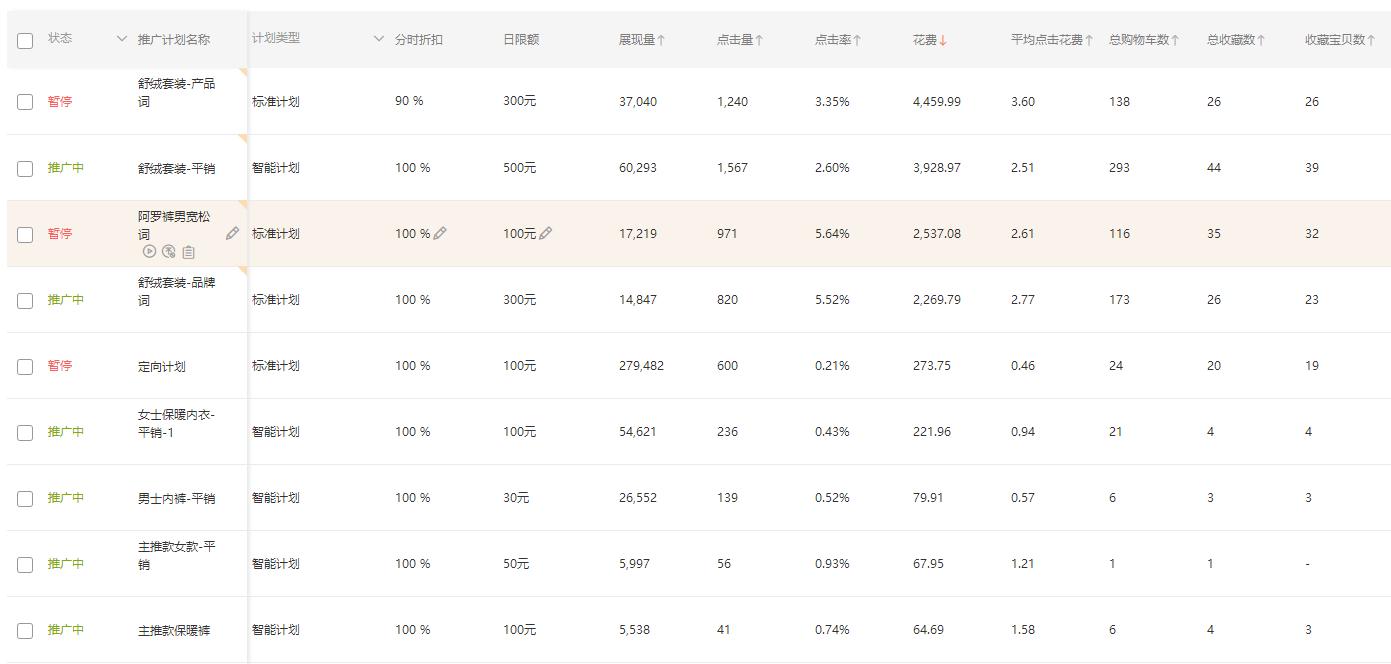The height and width of the screenshot is (664, 1391).
Task: Click the circled icon beside the play icon
Action: tap(166, 251)
